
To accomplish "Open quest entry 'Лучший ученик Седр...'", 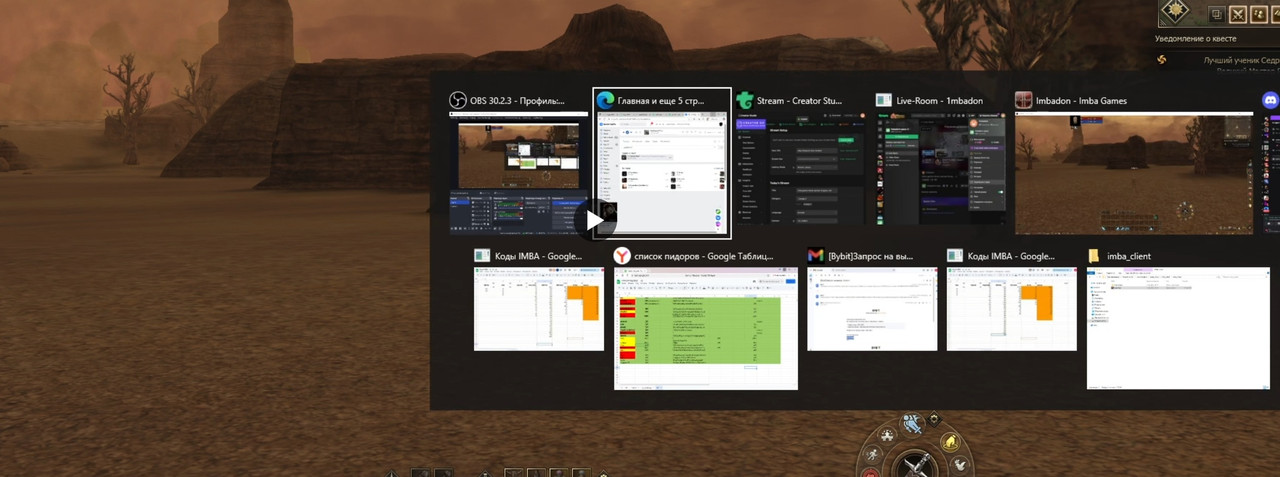I will click(x=1241, y=61).
